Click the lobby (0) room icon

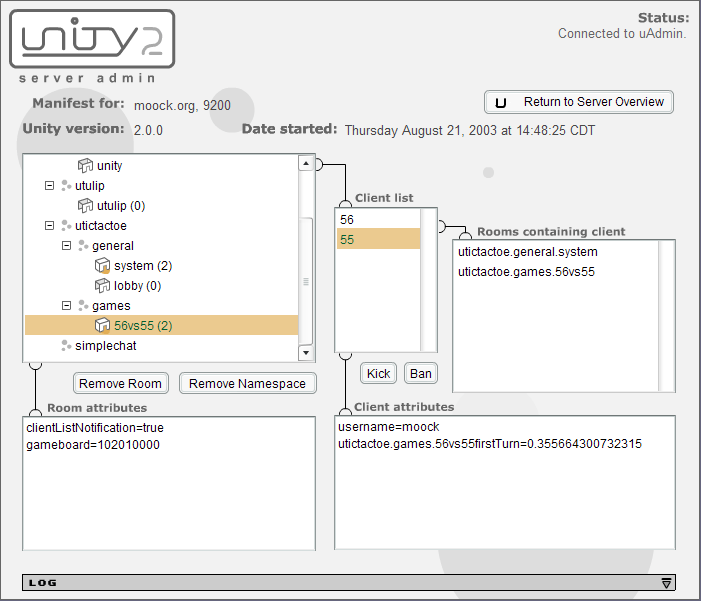tap(102, 285)
